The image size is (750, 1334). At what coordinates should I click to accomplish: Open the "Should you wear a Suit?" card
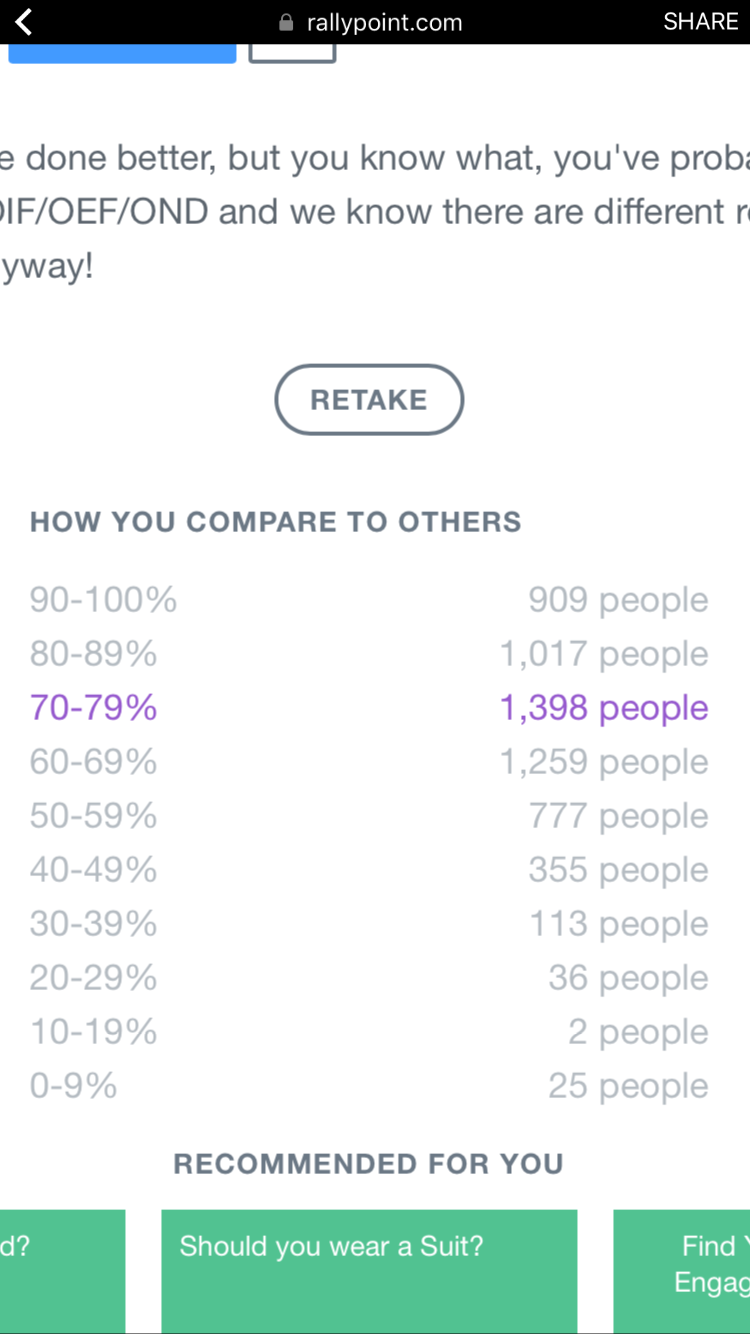point(369,1270)
